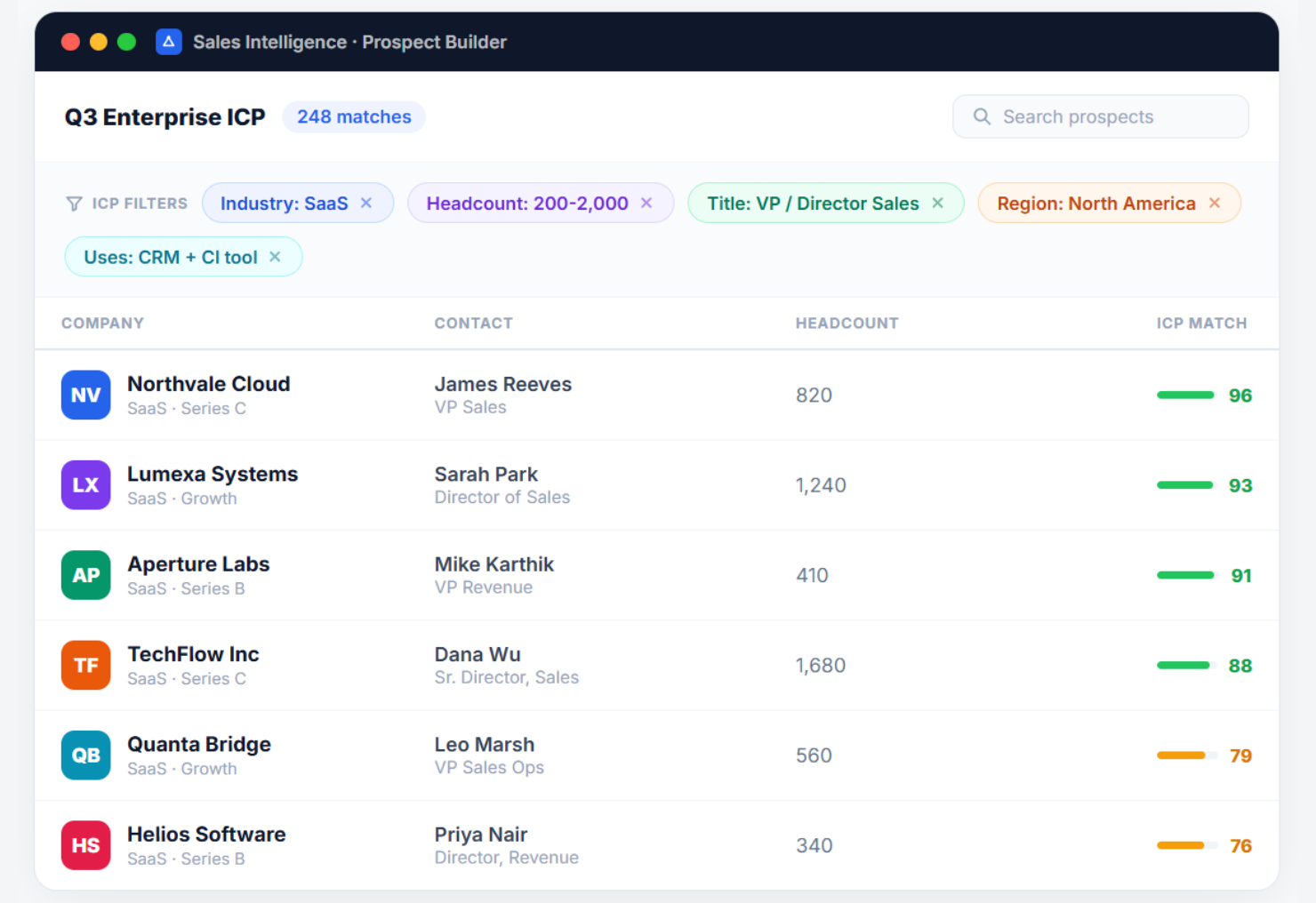Click the headcount value 1,680

pyautogui.click(x=821, y=666)
